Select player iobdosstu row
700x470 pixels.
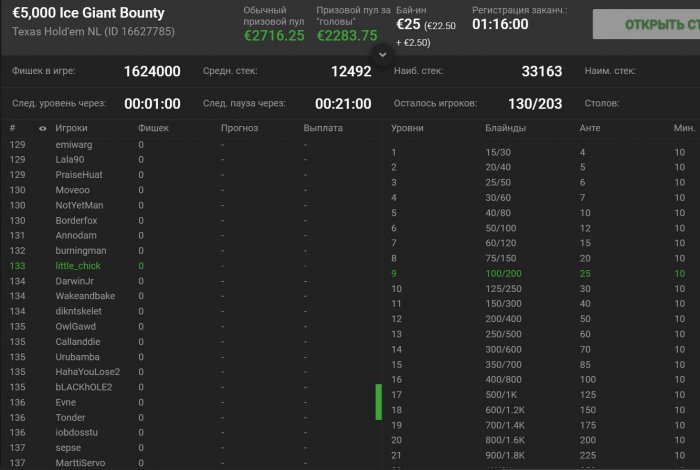point(192,433)
